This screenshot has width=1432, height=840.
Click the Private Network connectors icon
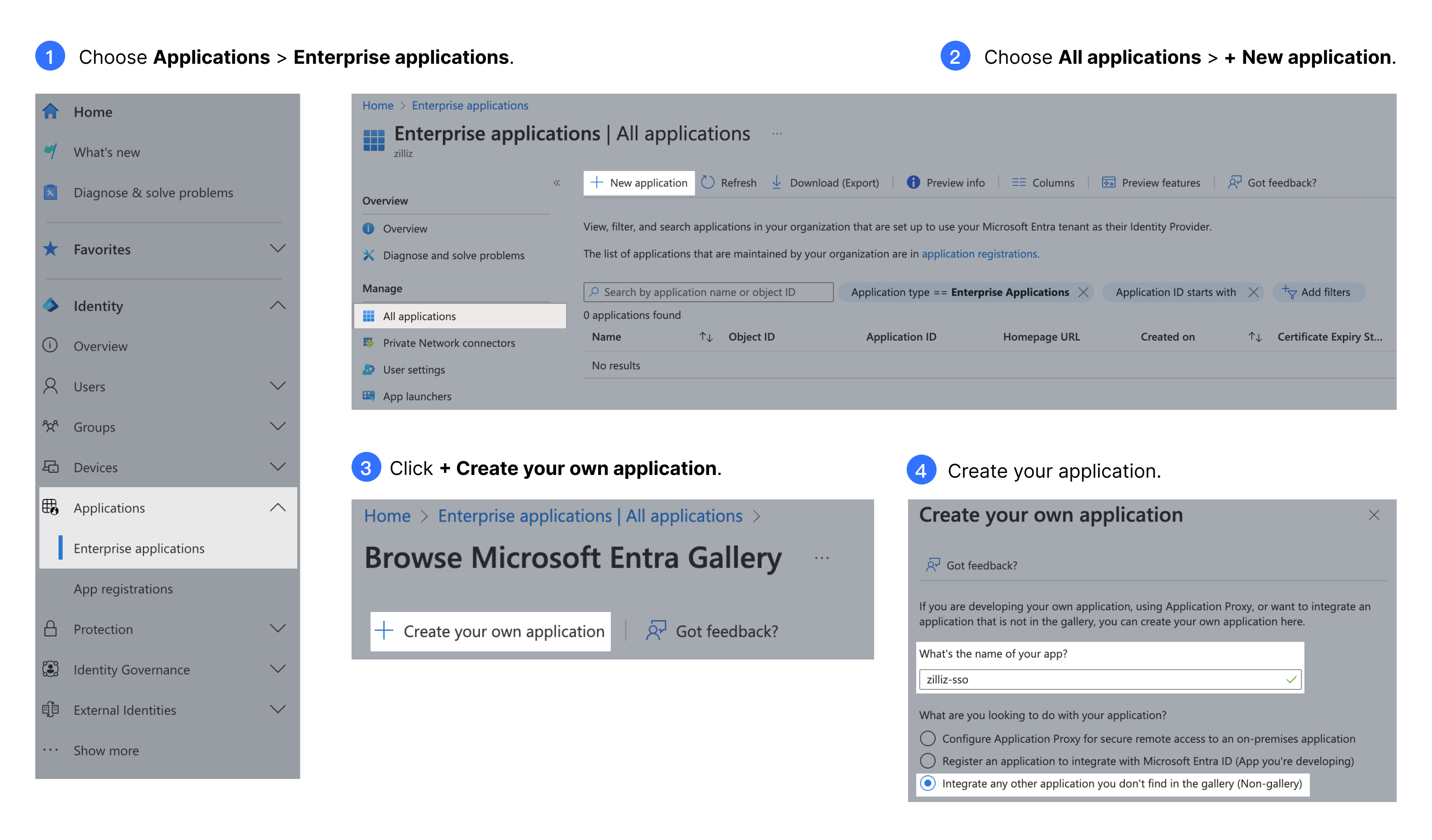pos(369,343)
